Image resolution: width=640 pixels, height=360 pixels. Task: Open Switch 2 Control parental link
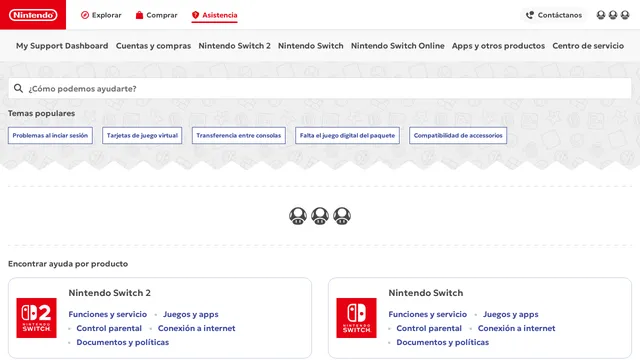(109, 328)
